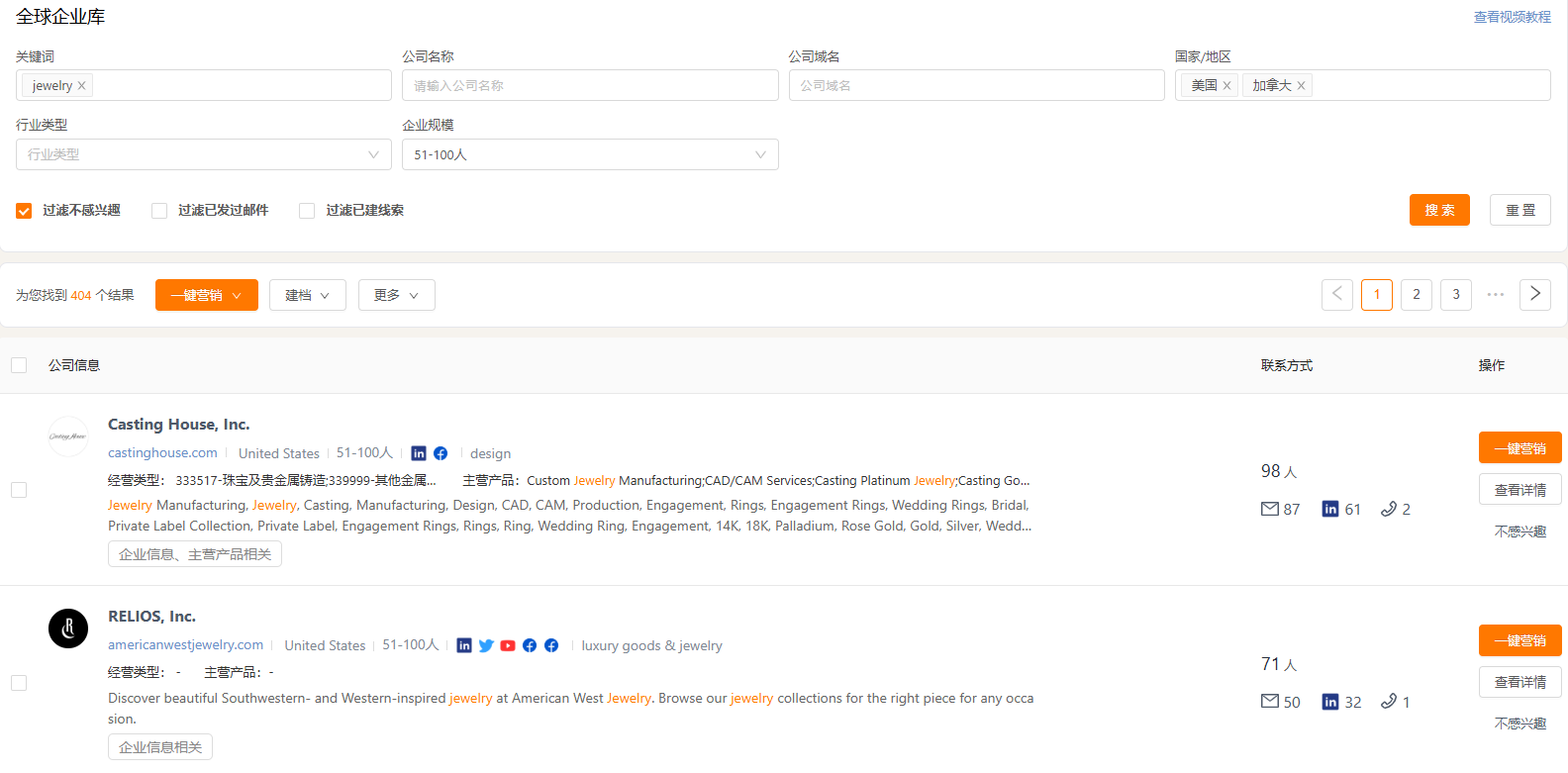The image size is (1568, 773).
Task: Remove the jewelry keyword tag
Action: coord(81,86)
